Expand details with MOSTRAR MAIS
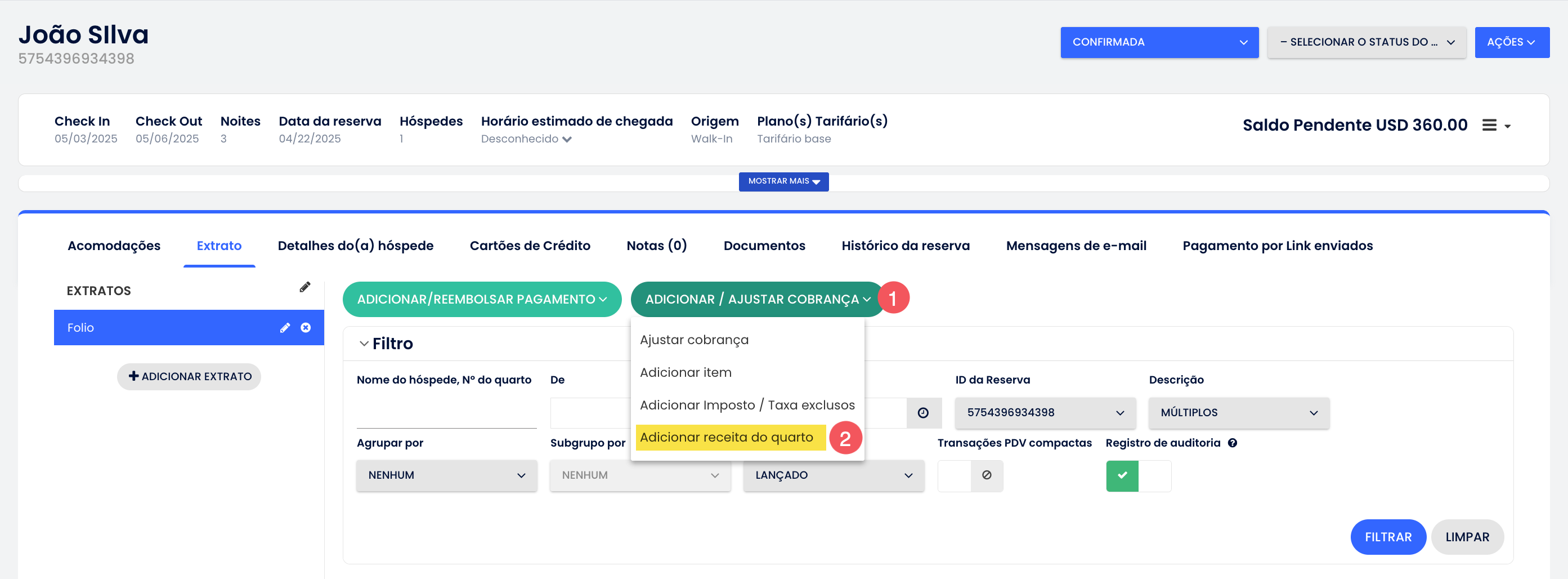 (x=783, y=181)
